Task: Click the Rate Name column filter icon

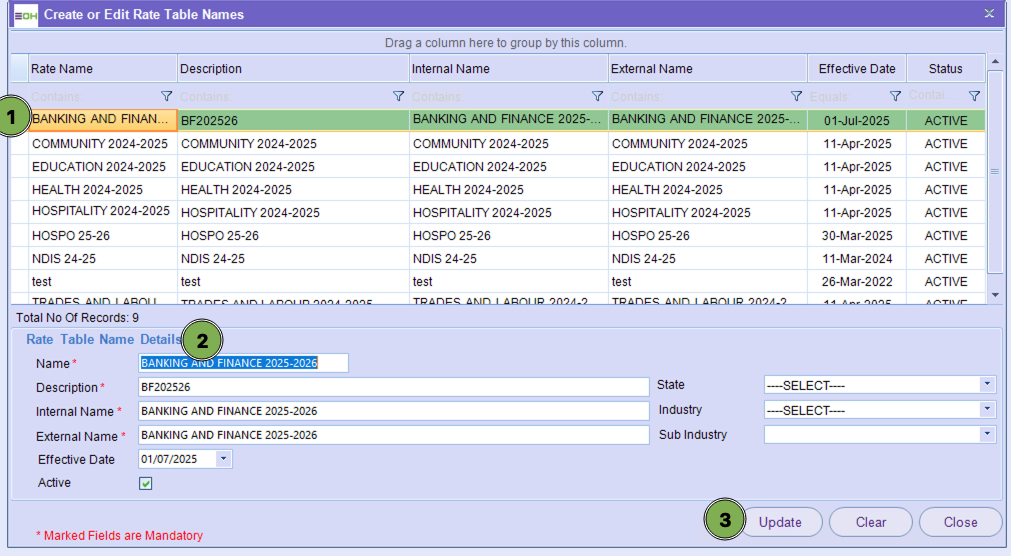Action: coord(167,97)
